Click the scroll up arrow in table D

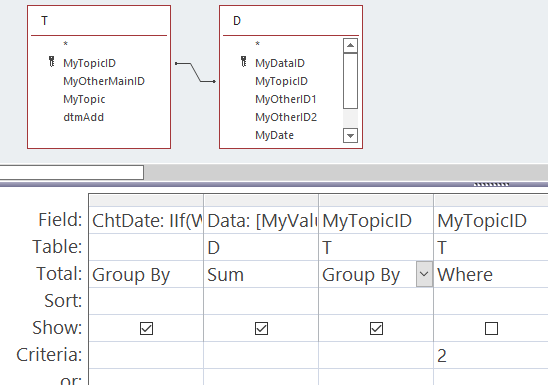351,45
